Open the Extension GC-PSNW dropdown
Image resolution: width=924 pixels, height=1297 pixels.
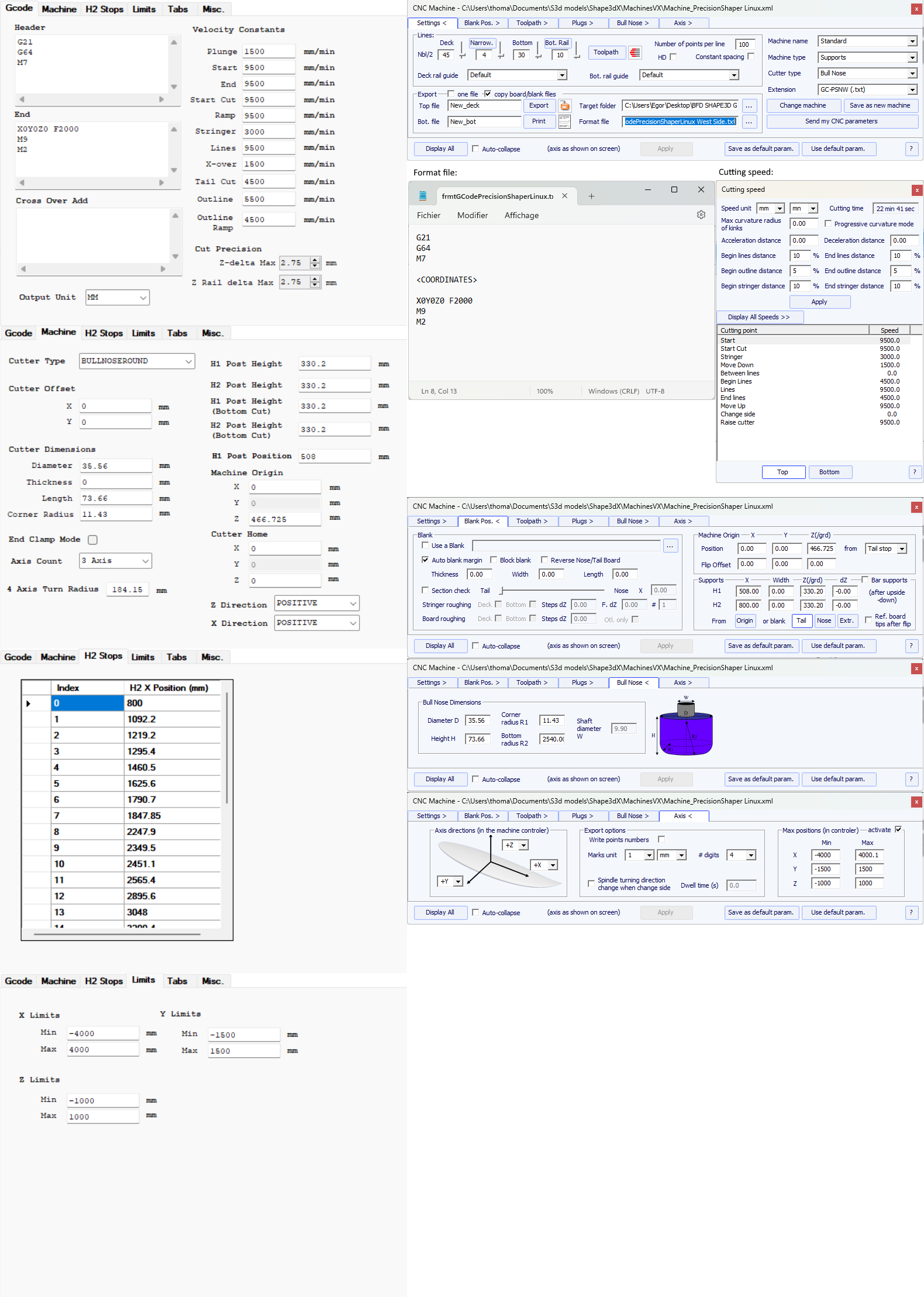(x=912, y=90)
